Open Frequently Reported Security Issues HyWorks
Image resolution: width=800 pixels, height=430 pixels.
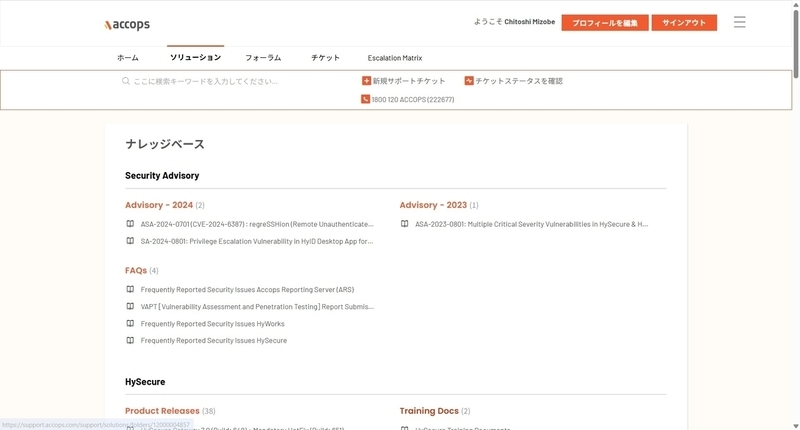[x=213, y=324]
